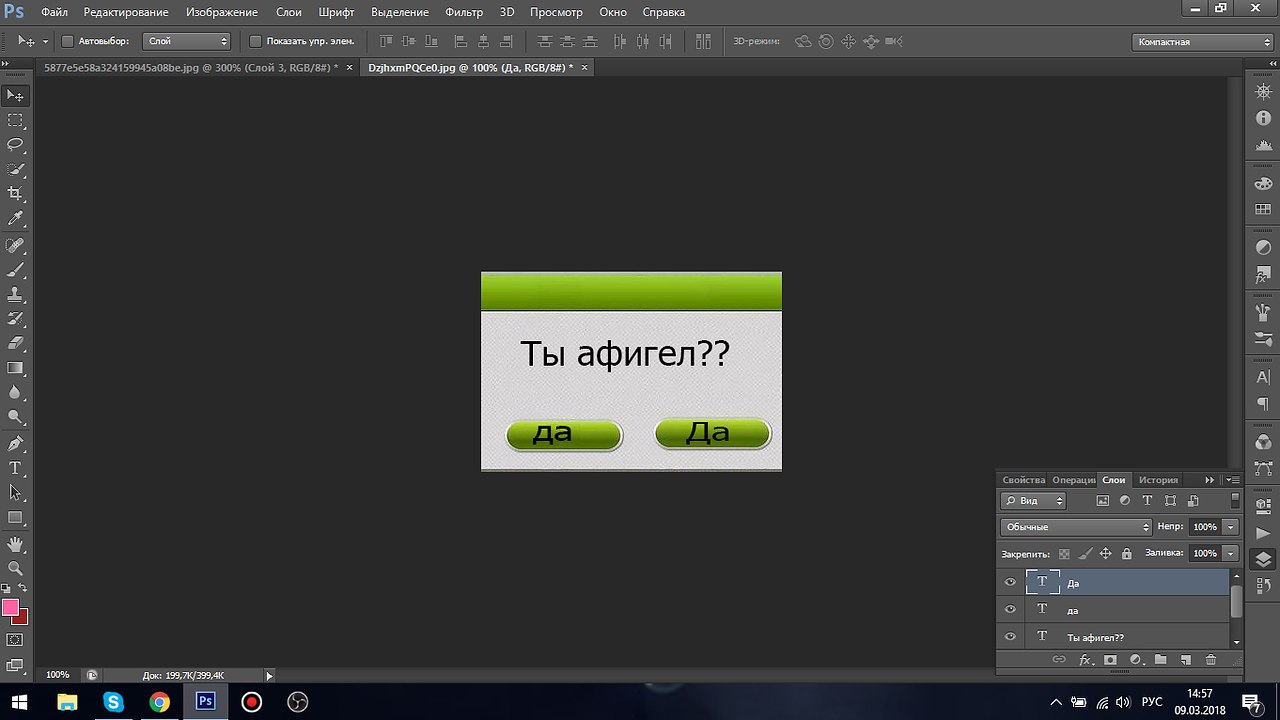Open the Выделение menu
This screenshot has width=1280, height=720.
(x=399, y=12)
